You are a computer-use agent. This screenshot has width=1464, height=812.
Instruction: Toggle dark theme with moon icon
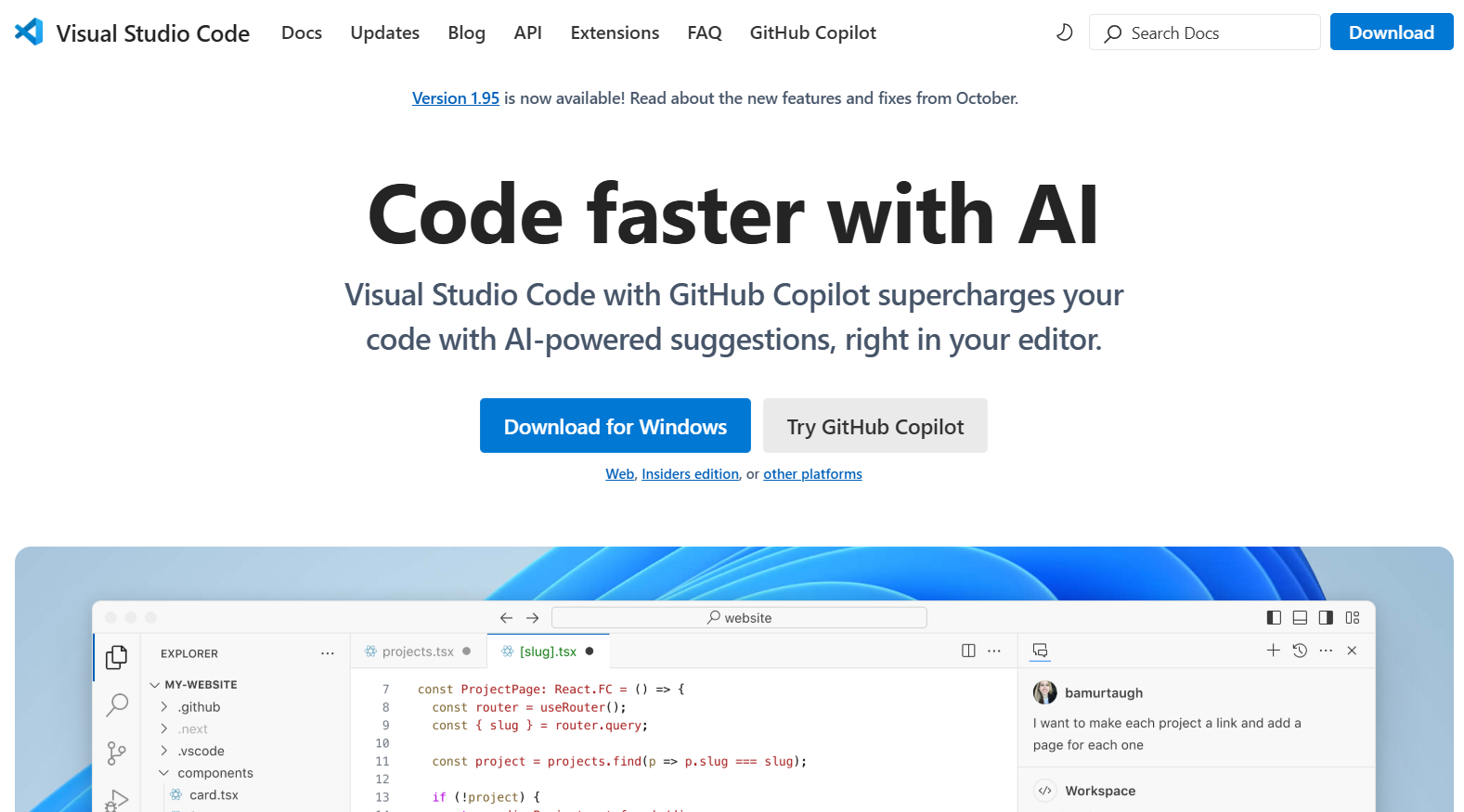[x=1065, y=32]
